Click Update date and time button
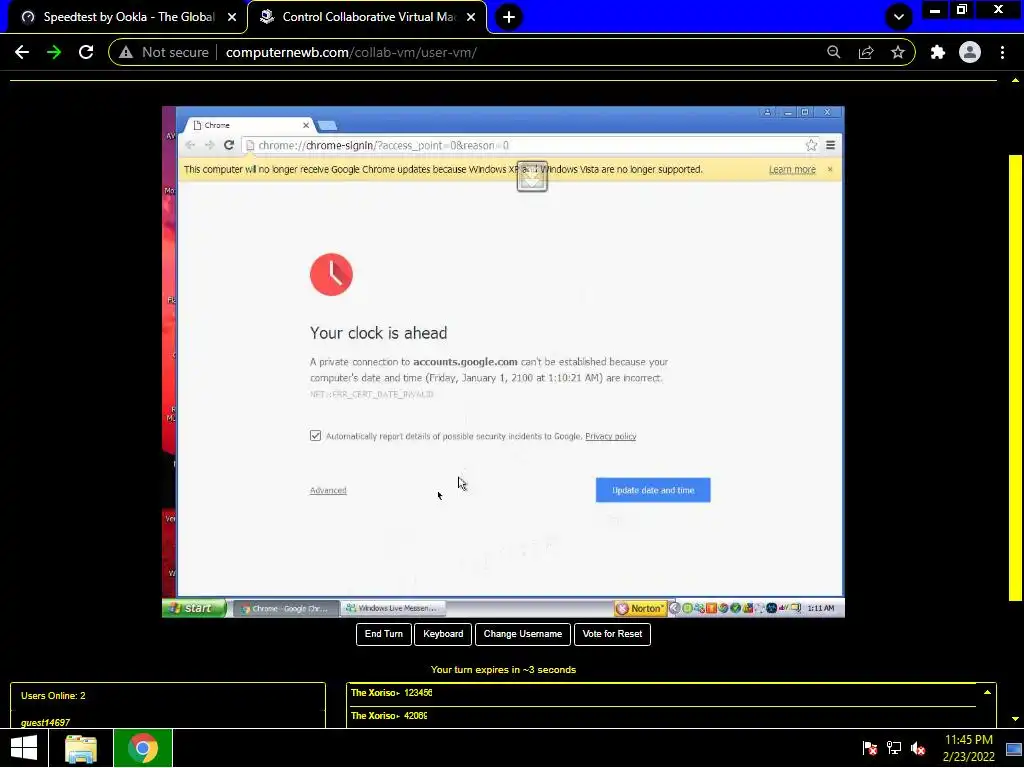 (x=653, y=490)
